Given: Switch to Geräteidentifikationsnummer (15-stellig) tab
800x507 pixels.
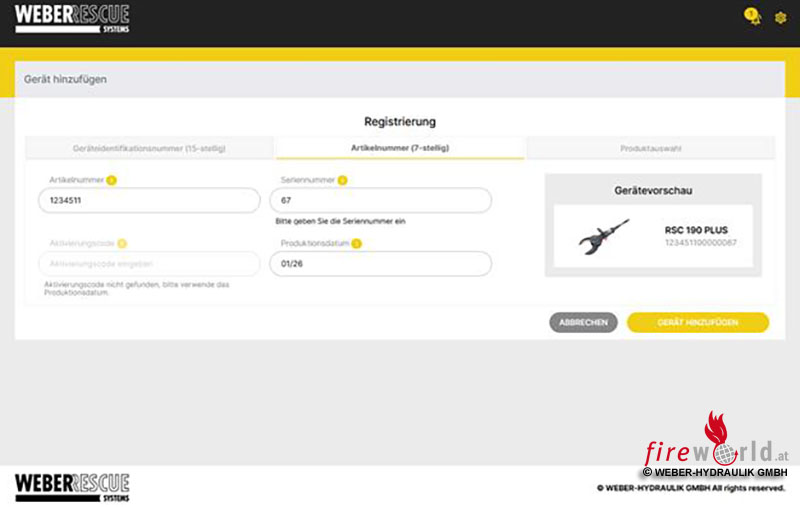Looking at the screenshot, I should point(149,148).
